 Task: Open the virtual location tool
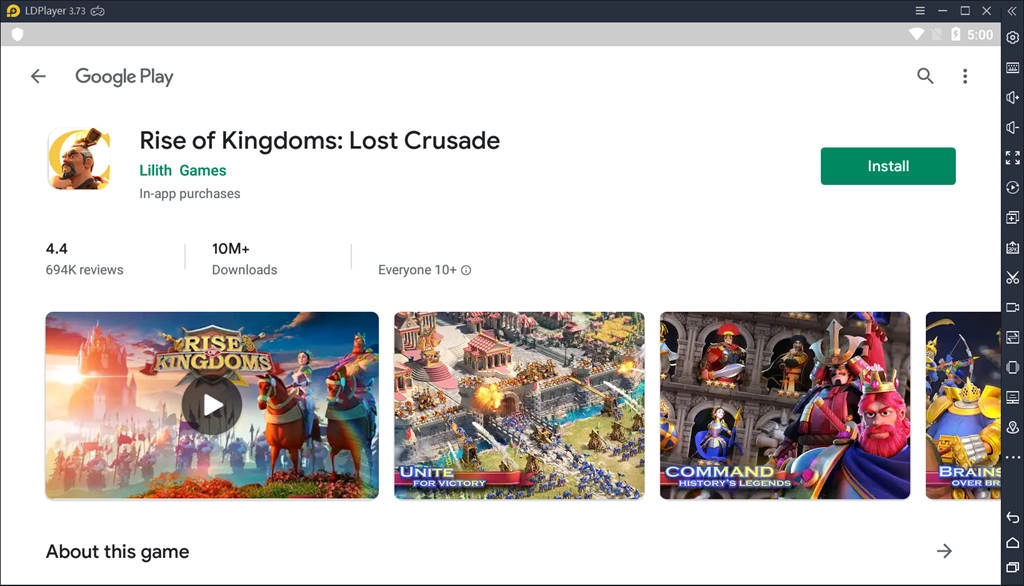click(x=1012, y=427)
